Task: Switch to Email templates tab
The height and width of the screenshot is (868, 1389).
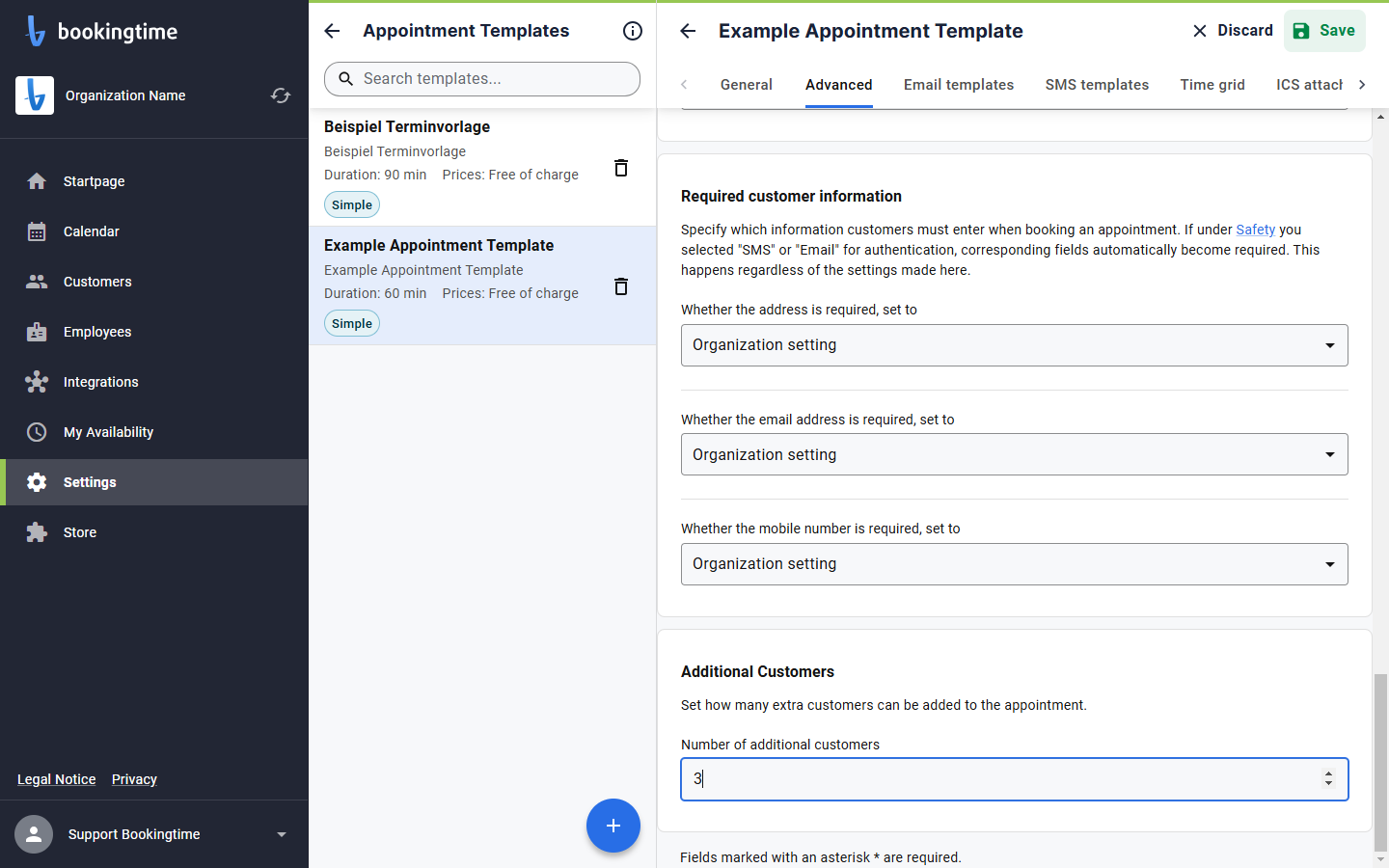Action: pyautogui.click(x=959, y=85)
